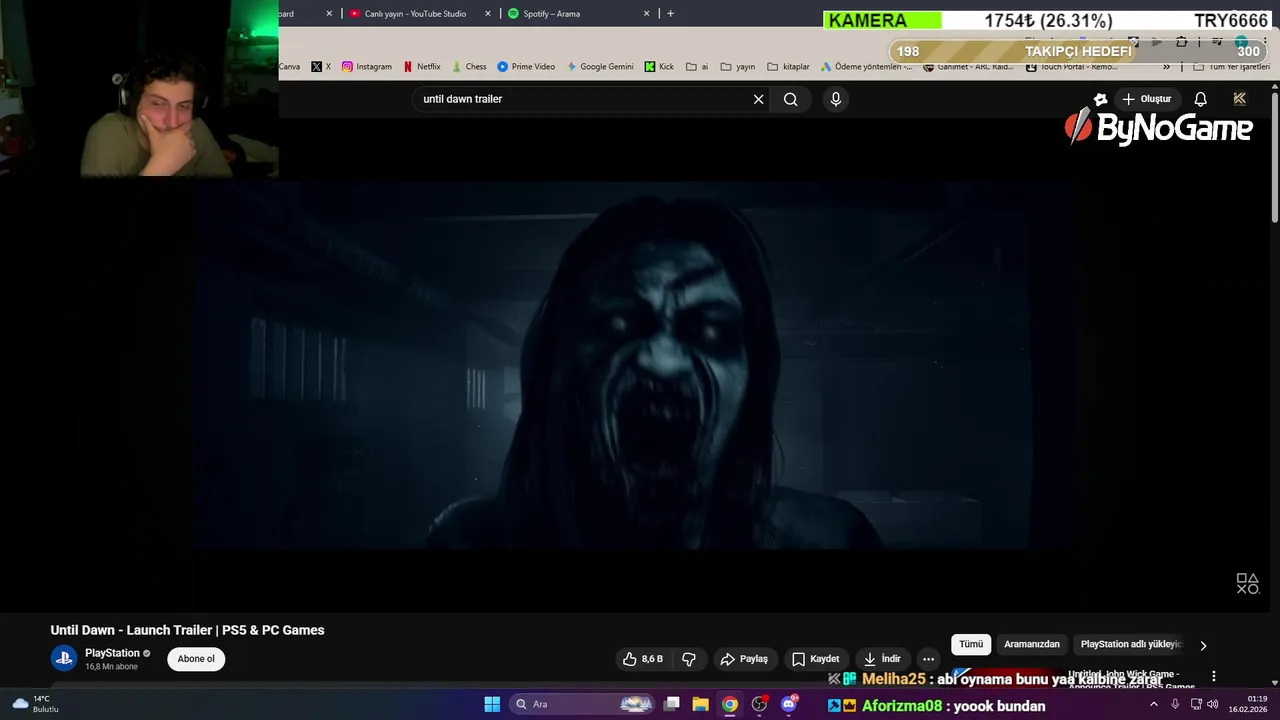Open the Ödeme yöntemleri bookmark

(x=866, y=67)
